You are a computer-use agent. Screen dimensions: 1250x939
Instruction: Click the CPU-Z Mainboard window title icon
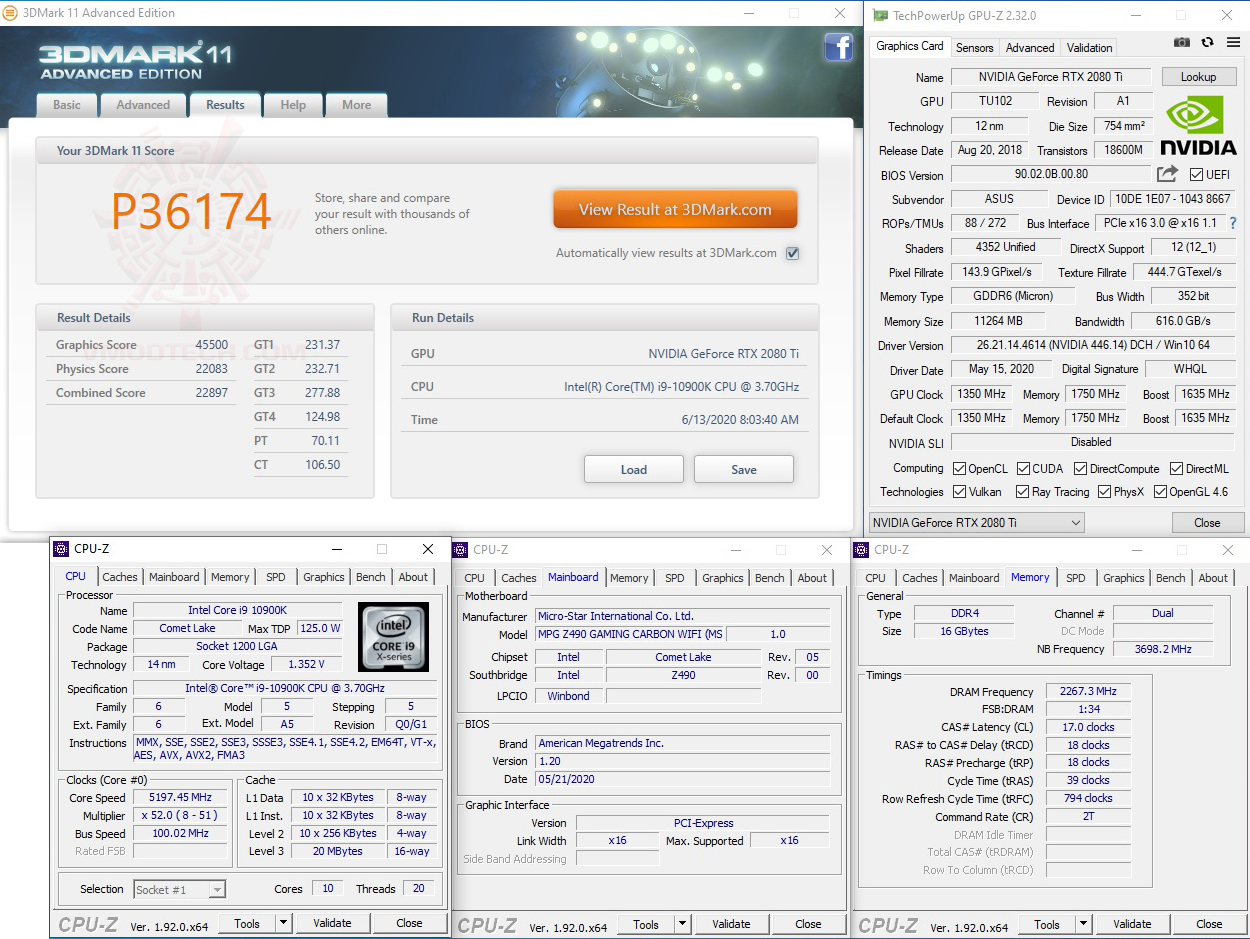pos(460,549)
